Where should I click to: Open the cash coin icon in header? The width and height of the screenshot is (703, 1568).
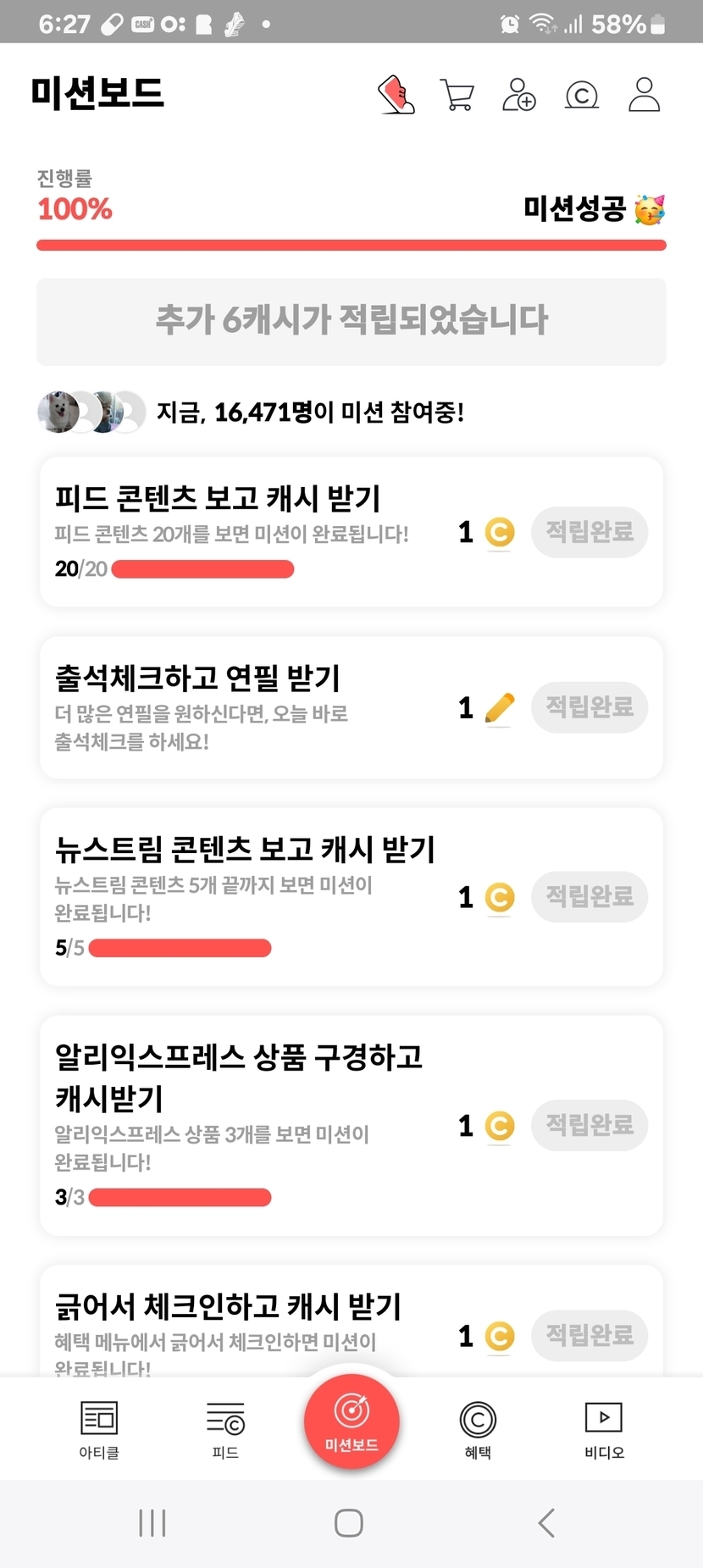[581, 95]
